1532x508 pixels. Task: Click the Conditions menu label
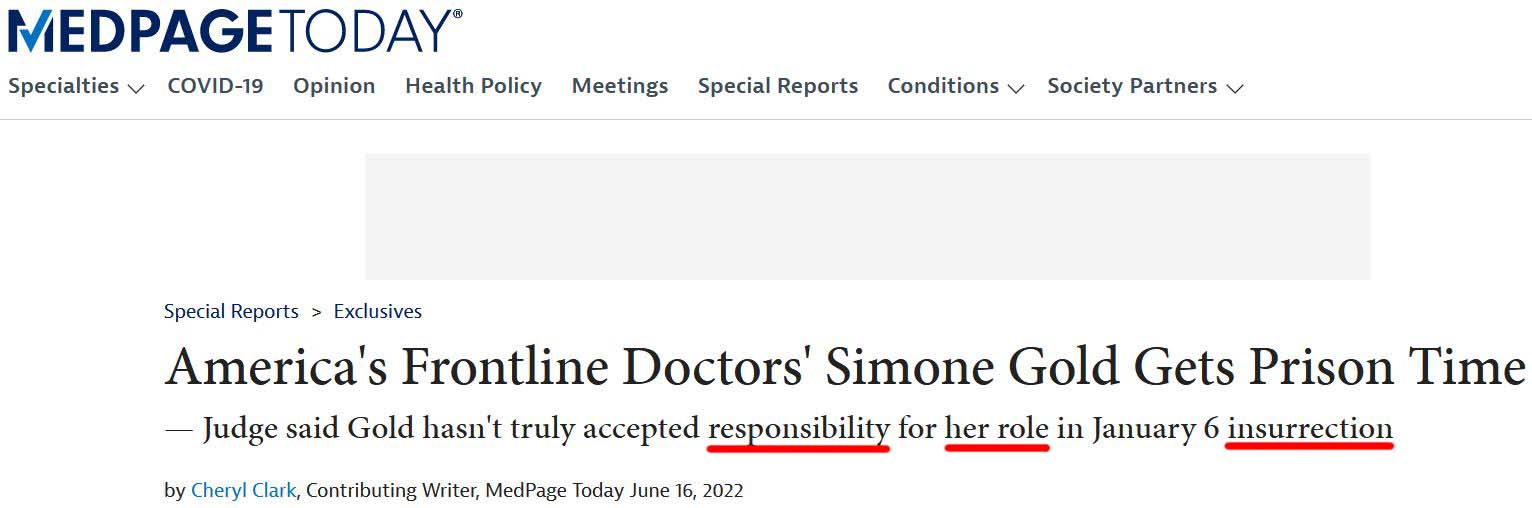(943, 86)
